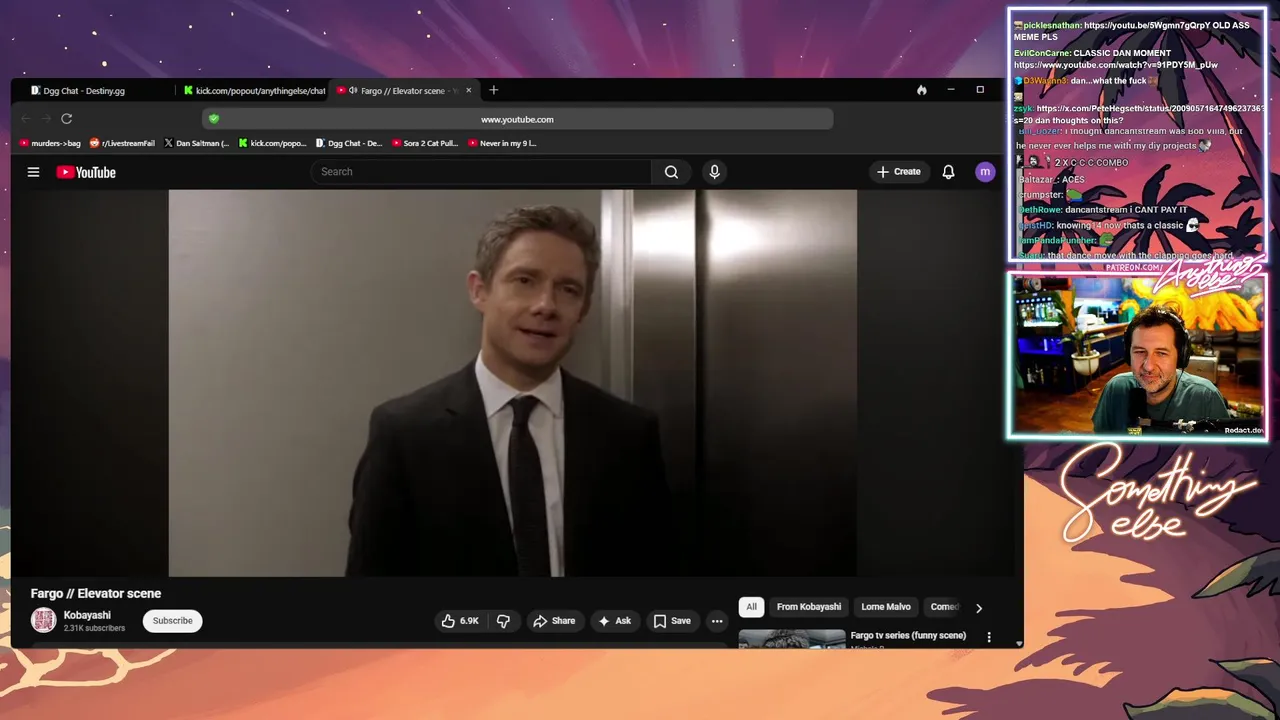The width and height of the screenshot is (1280, 720).
Task: Click the 2.31K subscribers text
Action: click(x=94, y=629)
